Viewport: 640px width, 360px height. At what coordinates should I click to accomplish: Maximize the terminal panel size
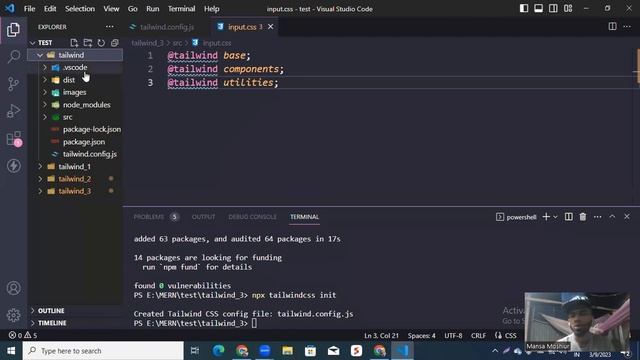click(612, 217)
